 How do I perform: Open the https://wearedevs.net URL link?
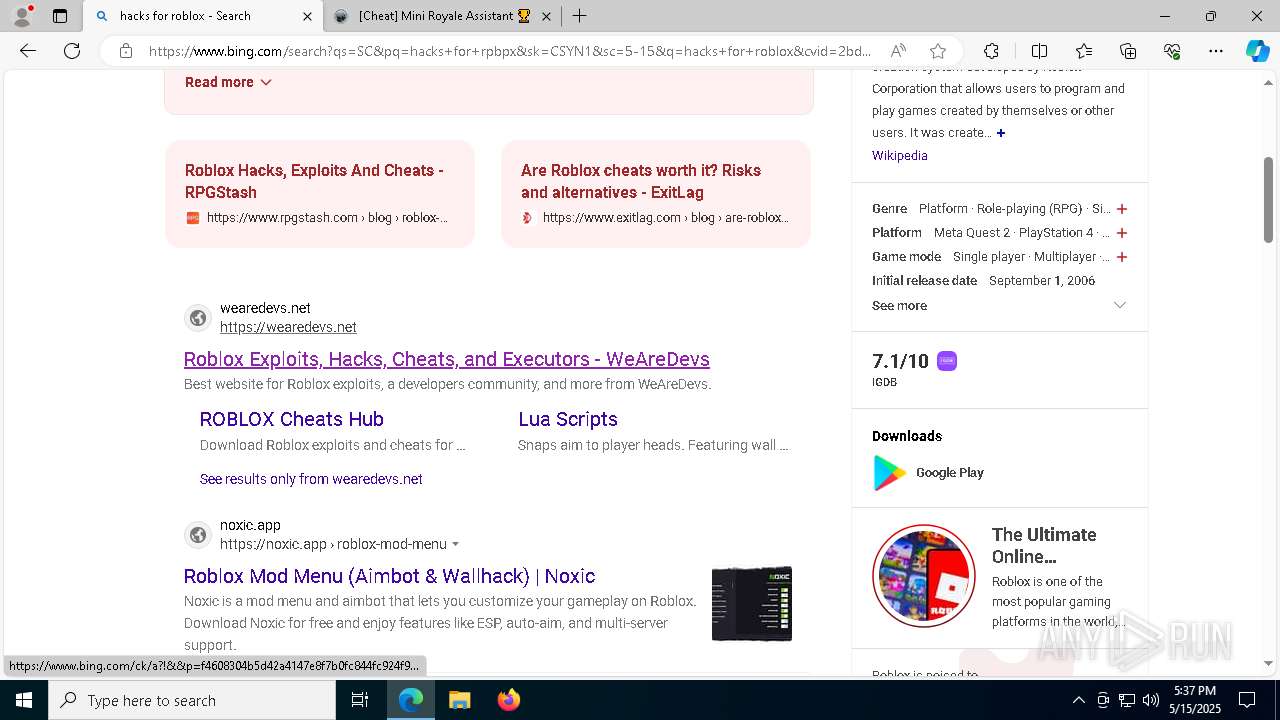pyautogui.click(x=288, y=327)
